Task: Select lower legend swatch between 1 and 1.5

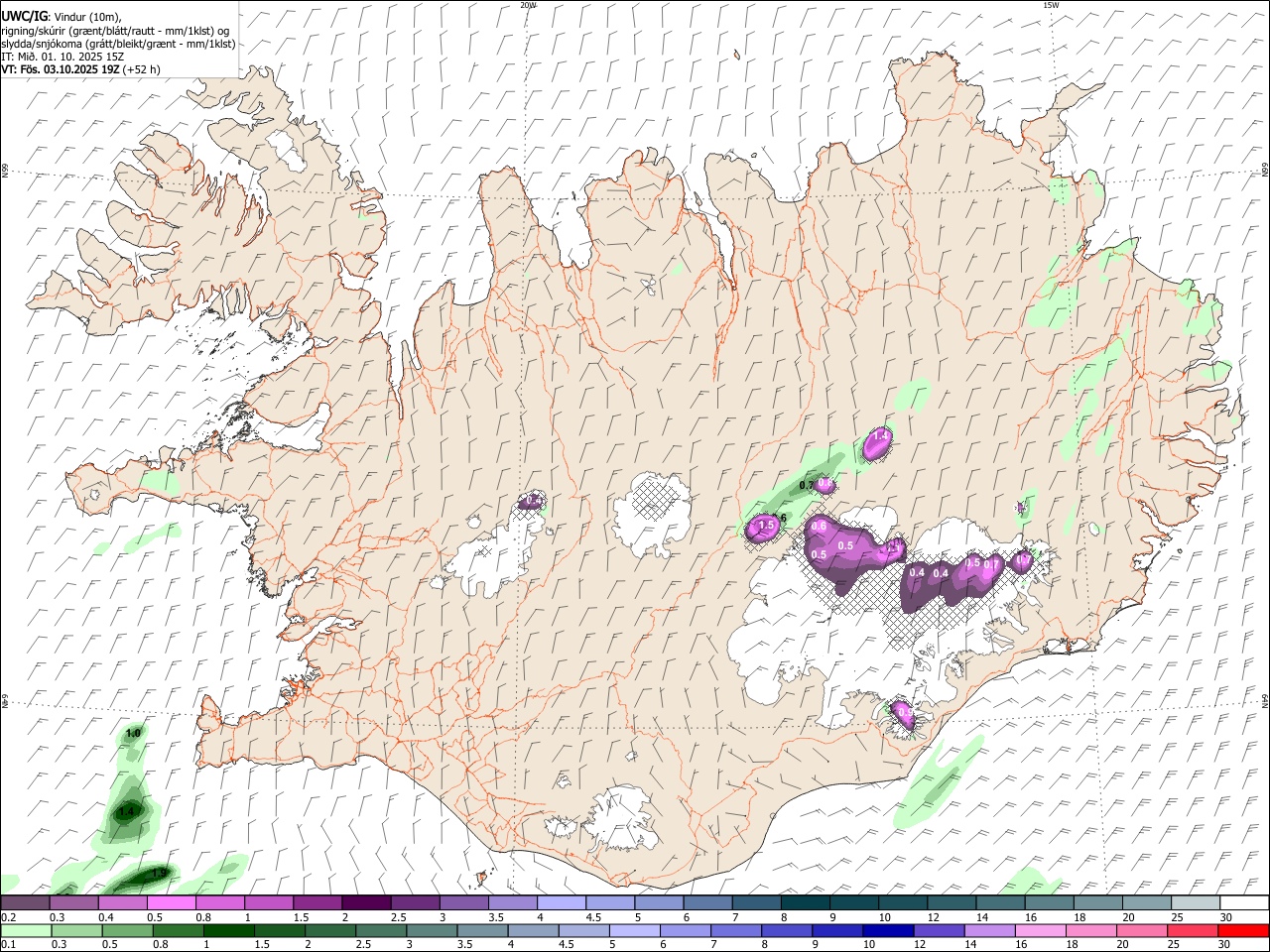Action: [x=228, y=931]
